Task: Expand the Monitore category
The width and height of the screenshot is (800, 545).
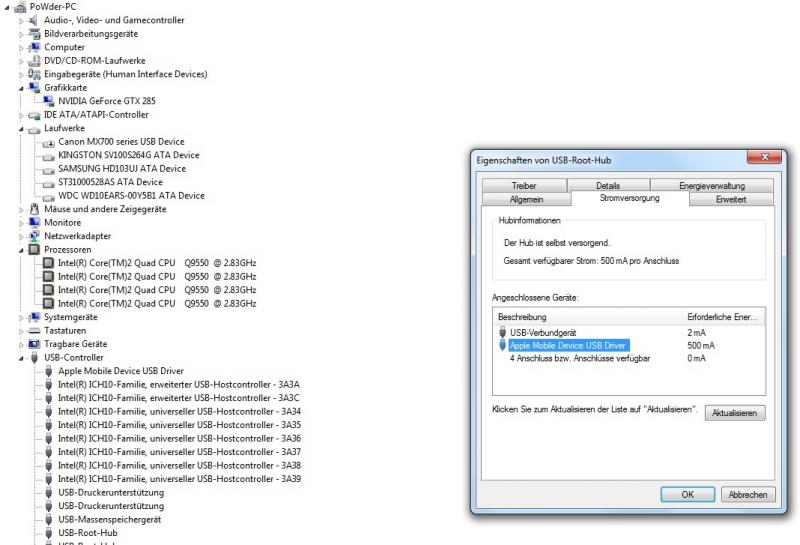Action: point(21,222)
